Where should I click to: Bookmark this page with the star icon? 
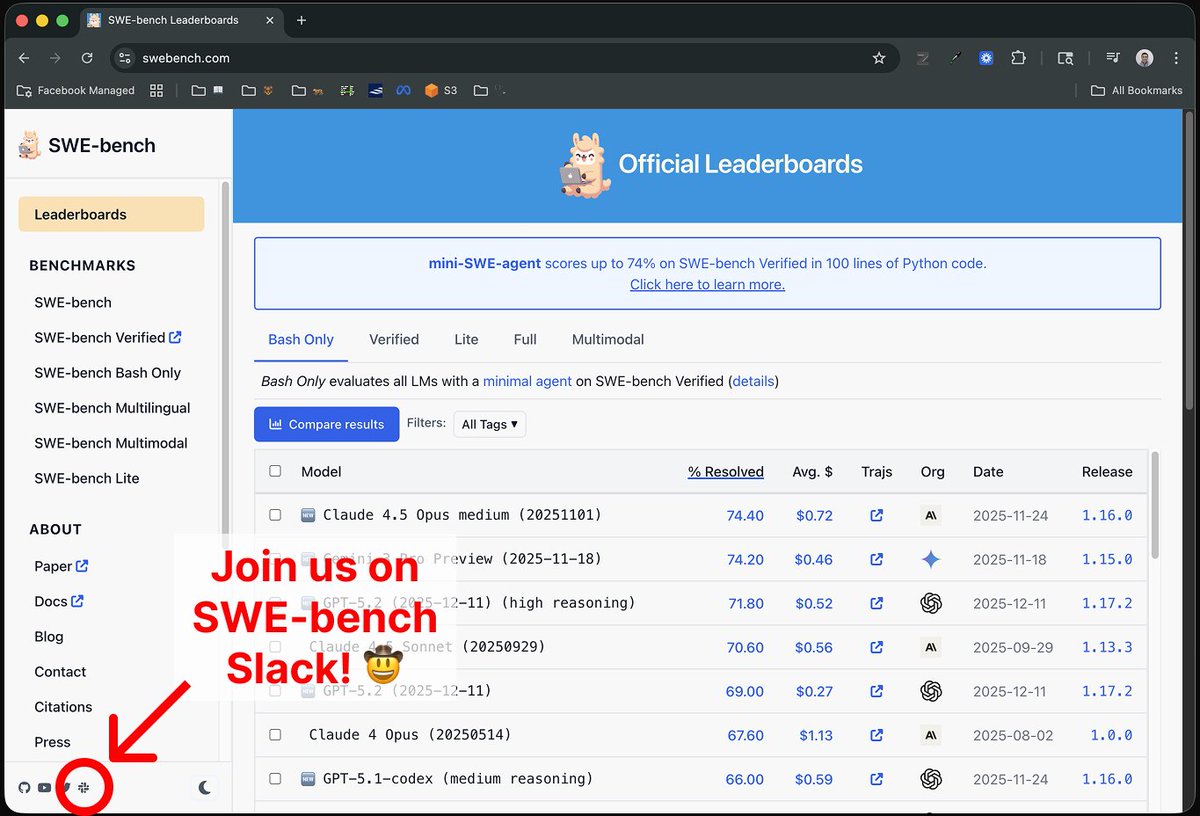(x=879, y=58)
